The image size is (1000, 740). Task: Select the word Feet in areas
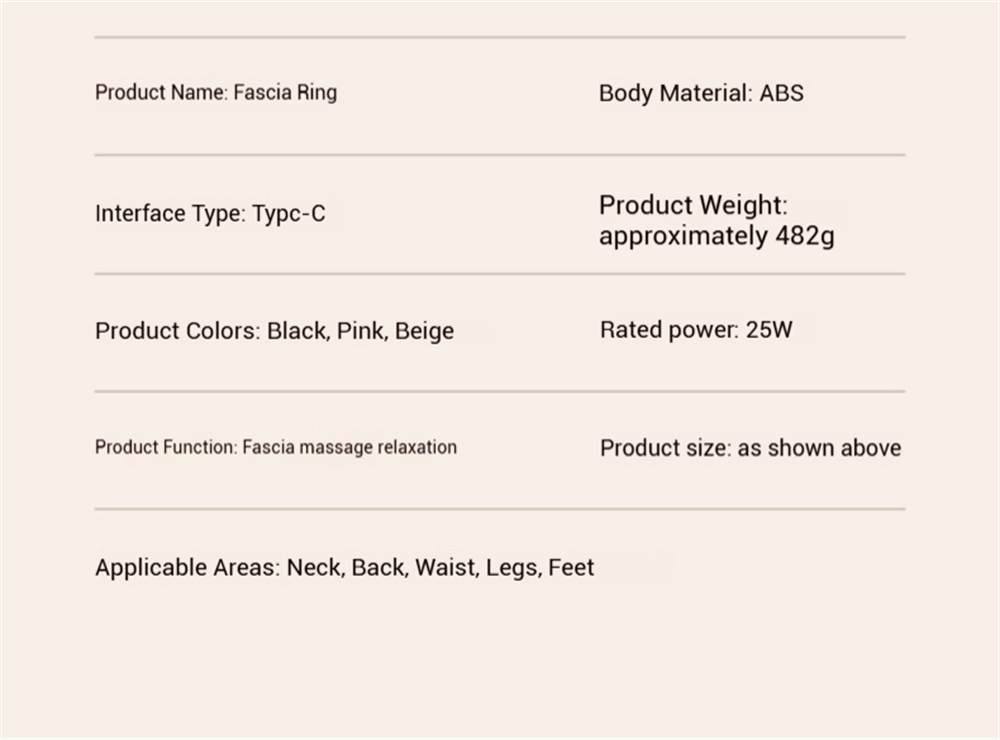(x=571, y=567)
